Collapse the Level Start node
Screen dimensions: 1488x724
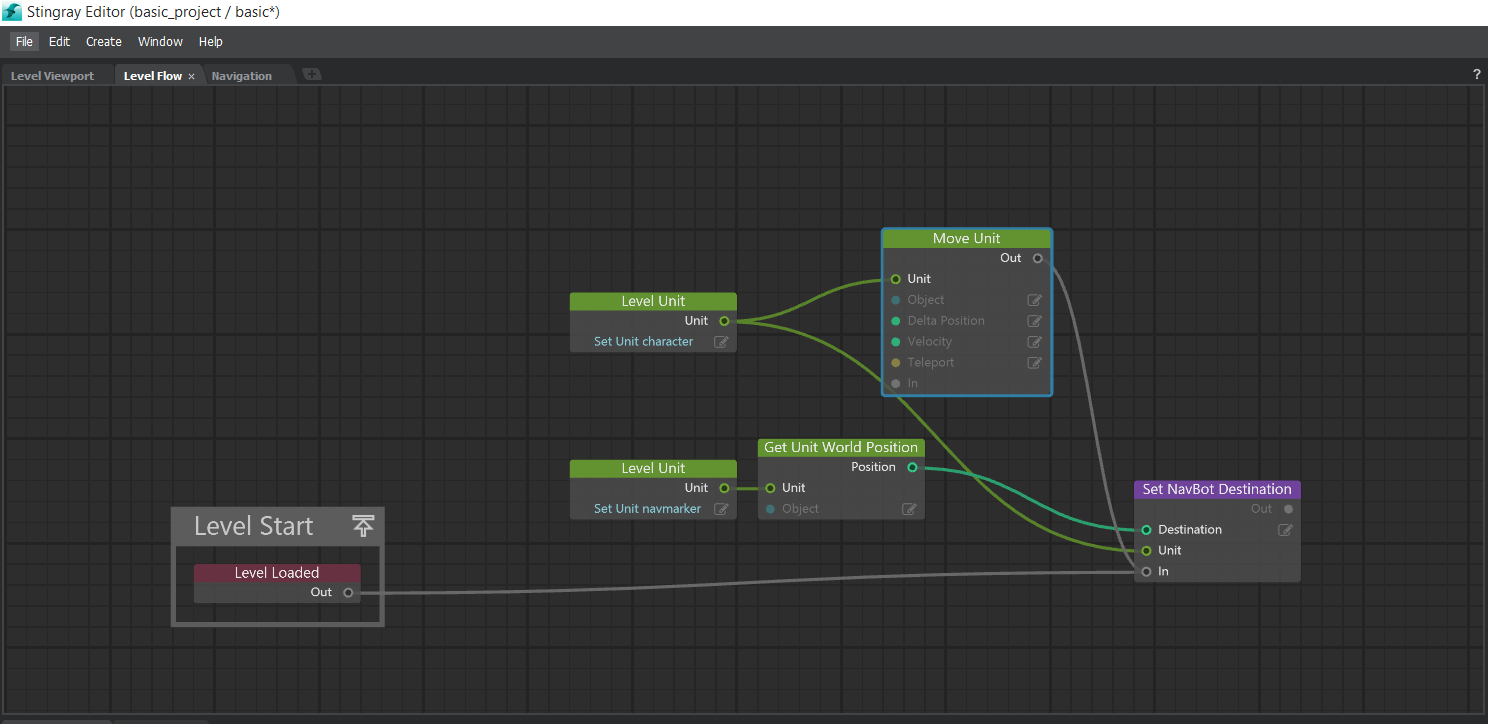point(363,525)
